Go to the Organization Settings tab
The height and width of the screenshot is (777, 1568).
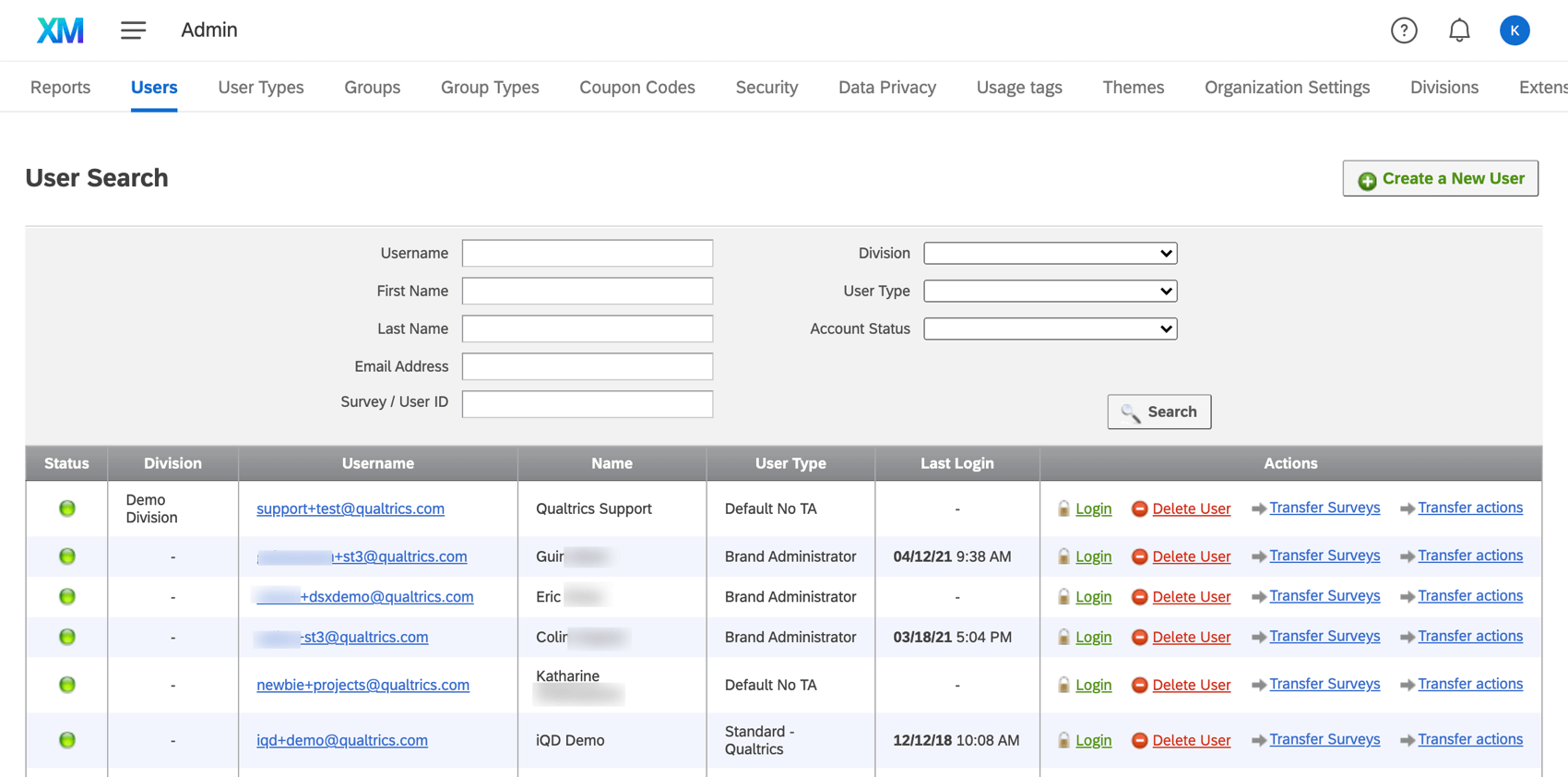tap(1286, 87)
